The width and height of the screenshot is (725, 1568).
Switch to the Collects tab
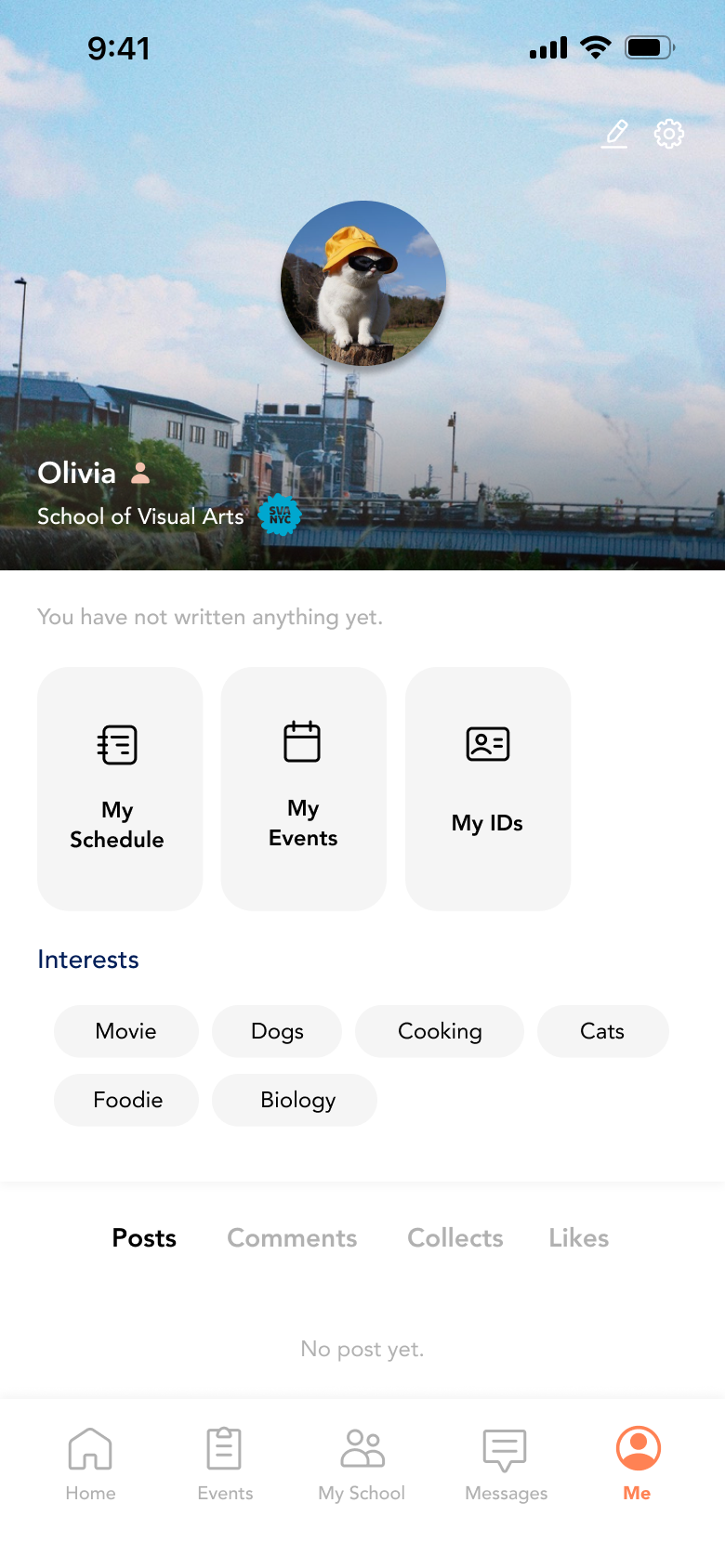click(455, 1238)
